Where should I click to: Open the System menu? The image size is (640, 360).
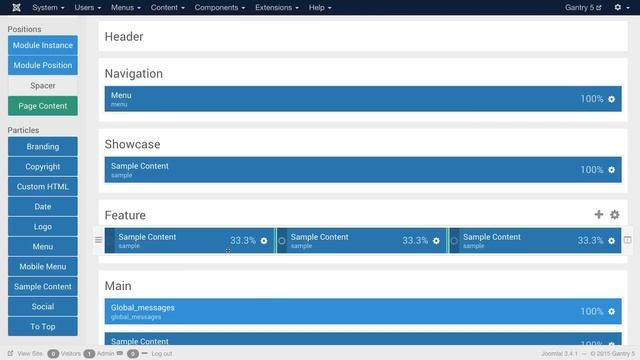(48, 7)
